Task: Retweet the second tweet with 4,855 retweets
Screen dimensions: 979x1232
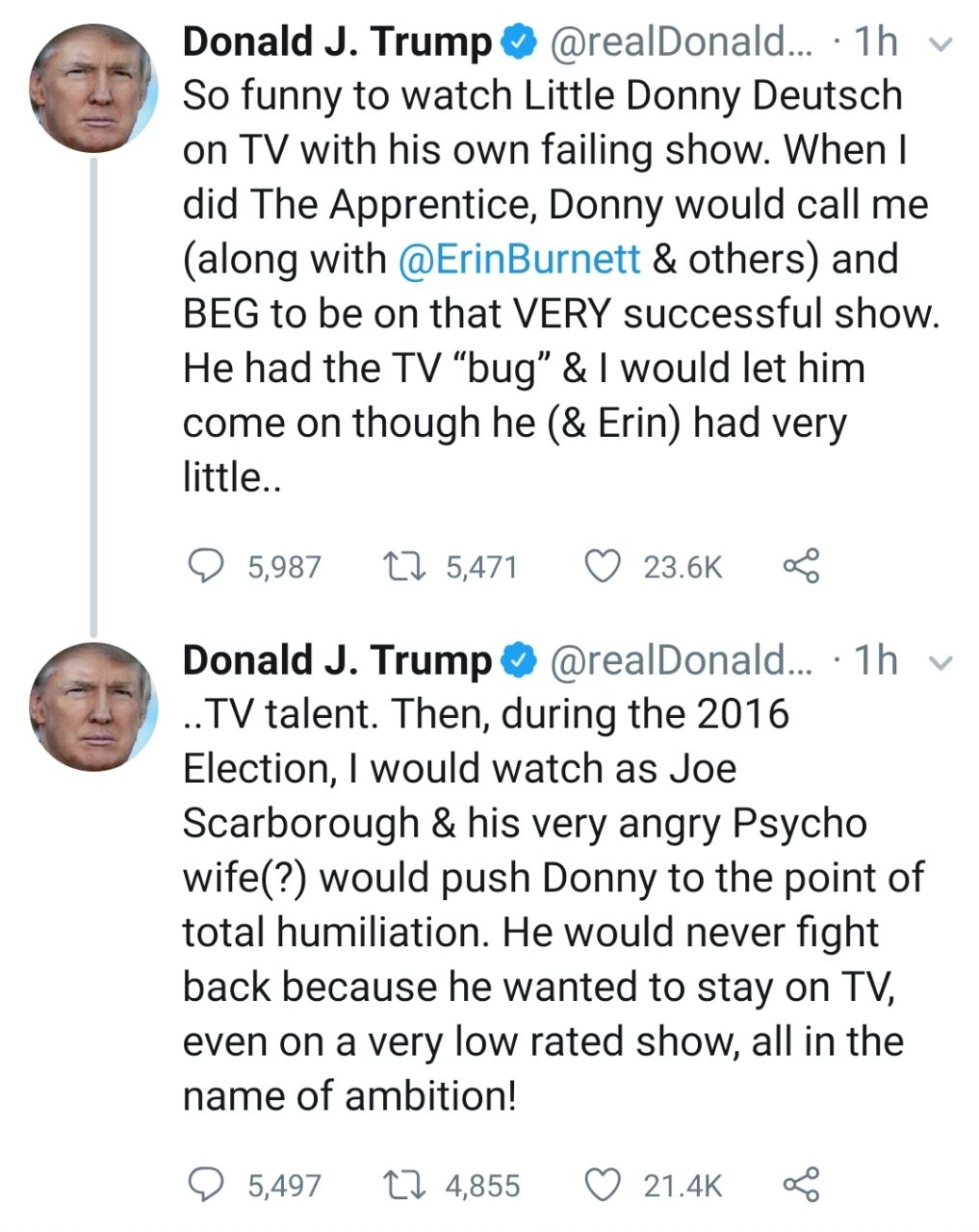Action: [x=398, y=1185]
